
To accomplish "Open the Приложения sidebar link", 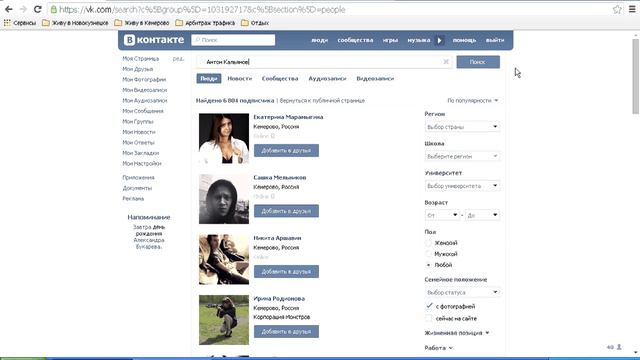I will pos(138,178).
